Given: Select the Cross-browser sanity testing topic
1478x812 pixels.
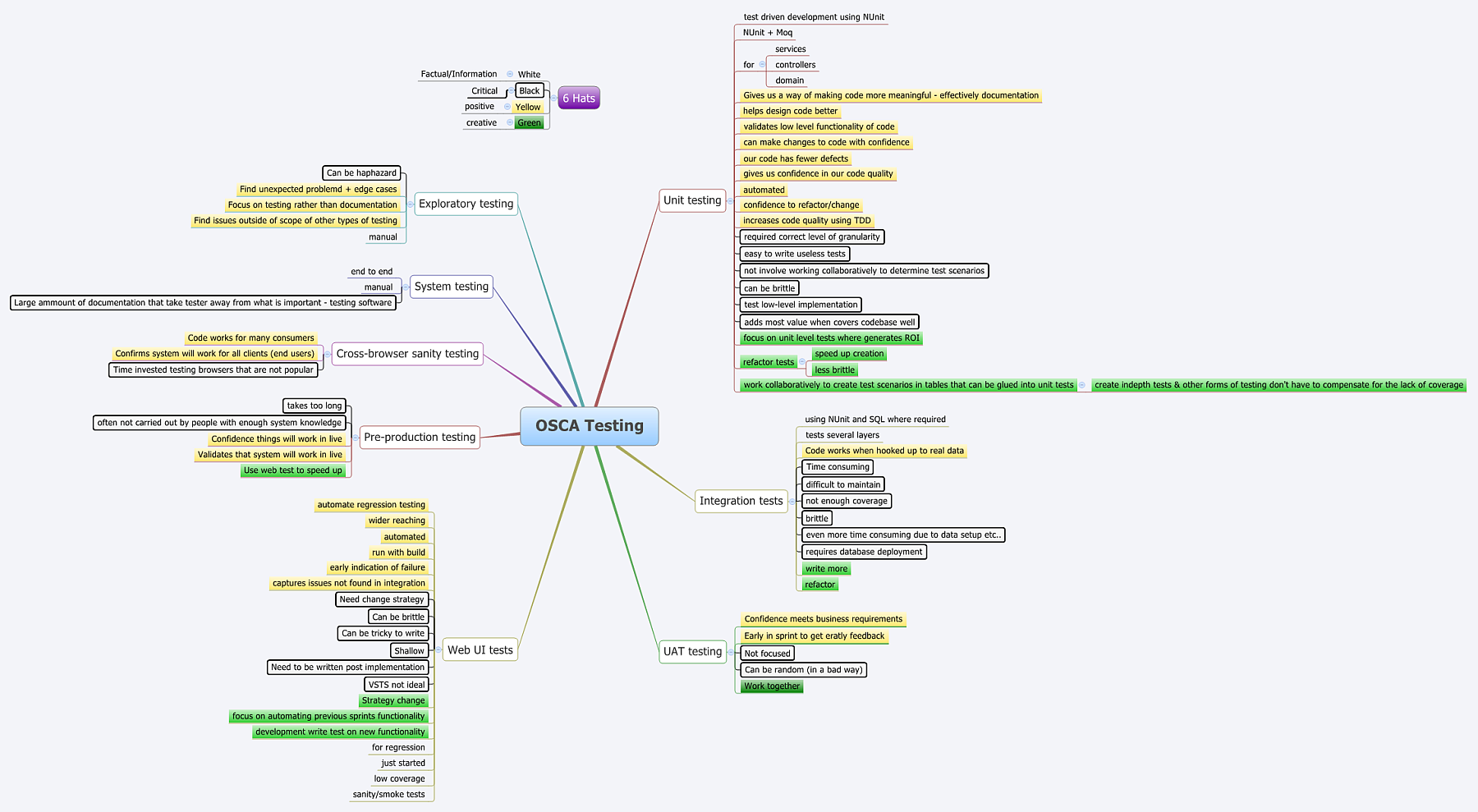Looking at the screenshot, I should coord(407,354).
